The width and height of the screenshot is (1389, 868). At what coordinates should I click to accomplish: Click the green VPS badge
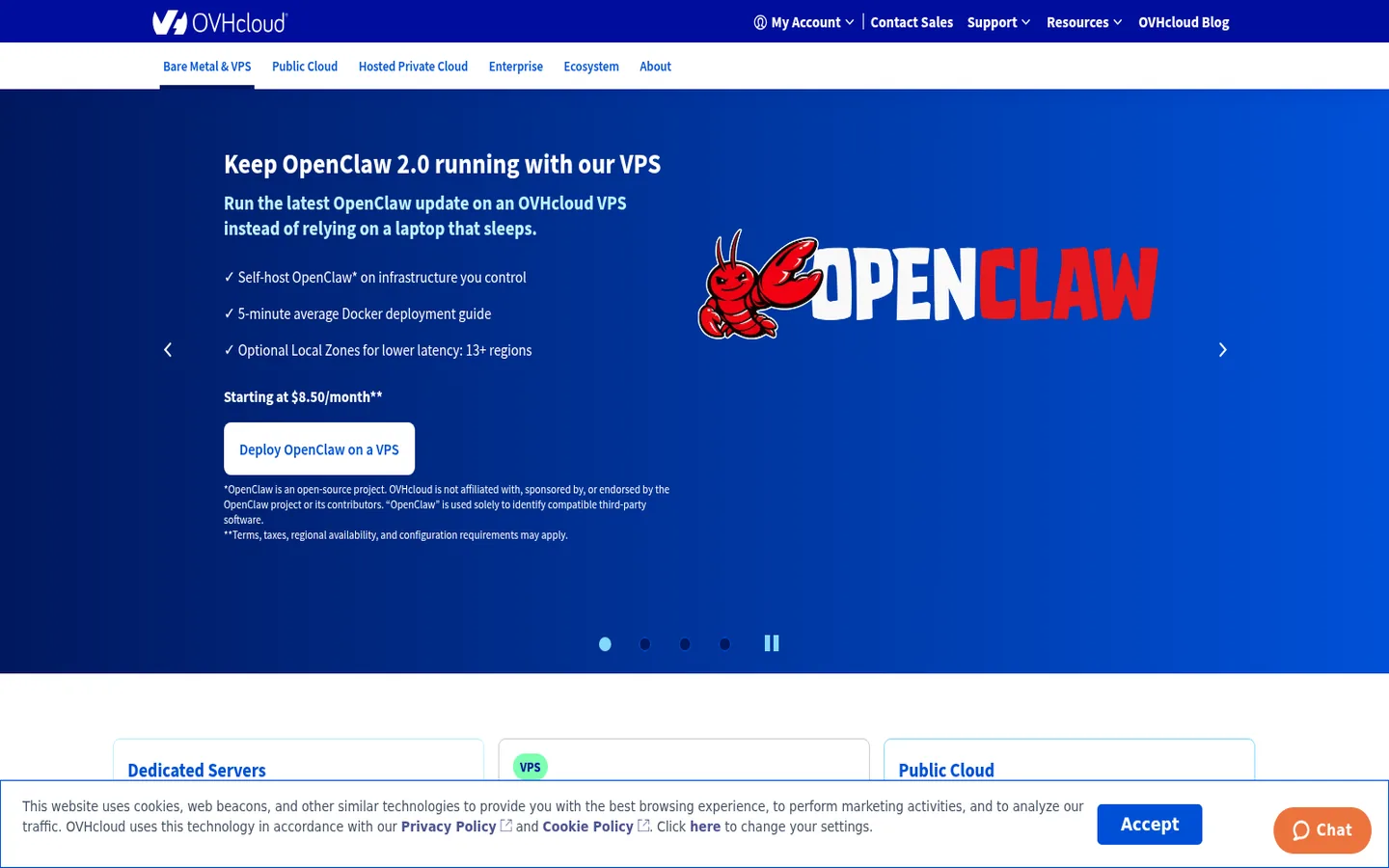coord(531,768)
